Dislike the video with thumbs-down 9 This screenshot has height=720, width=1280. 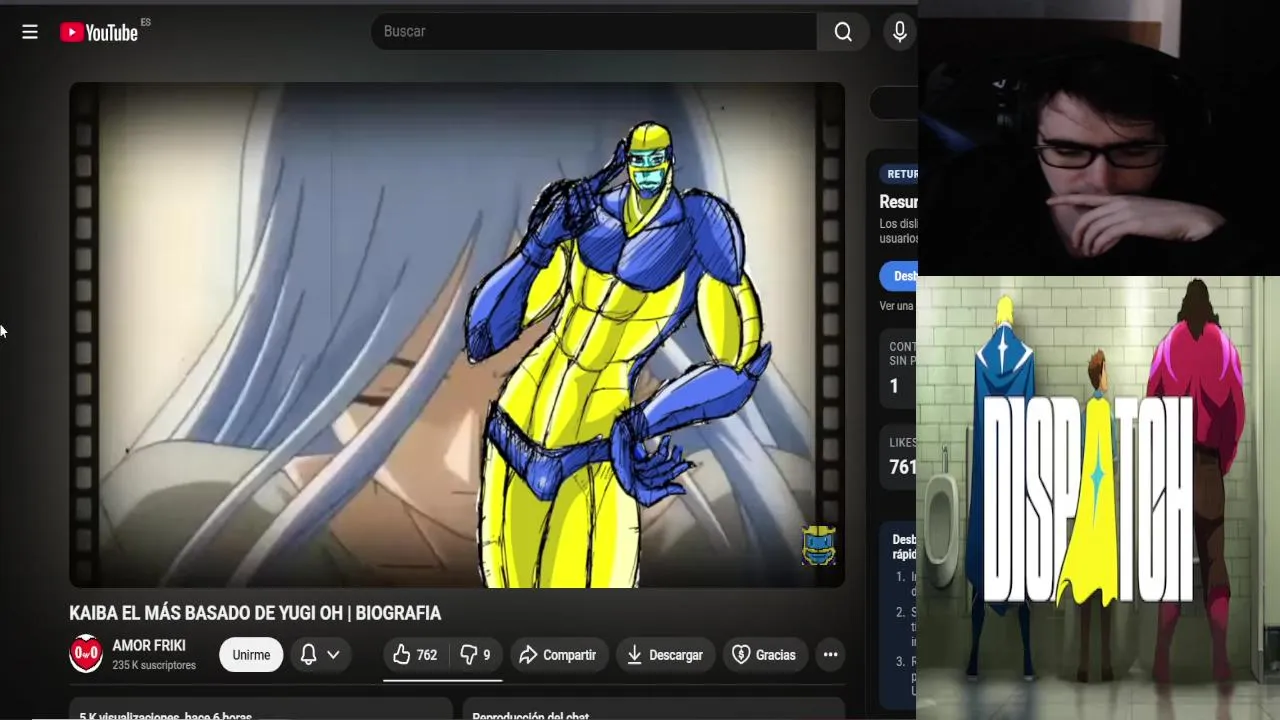click(475, 655)
